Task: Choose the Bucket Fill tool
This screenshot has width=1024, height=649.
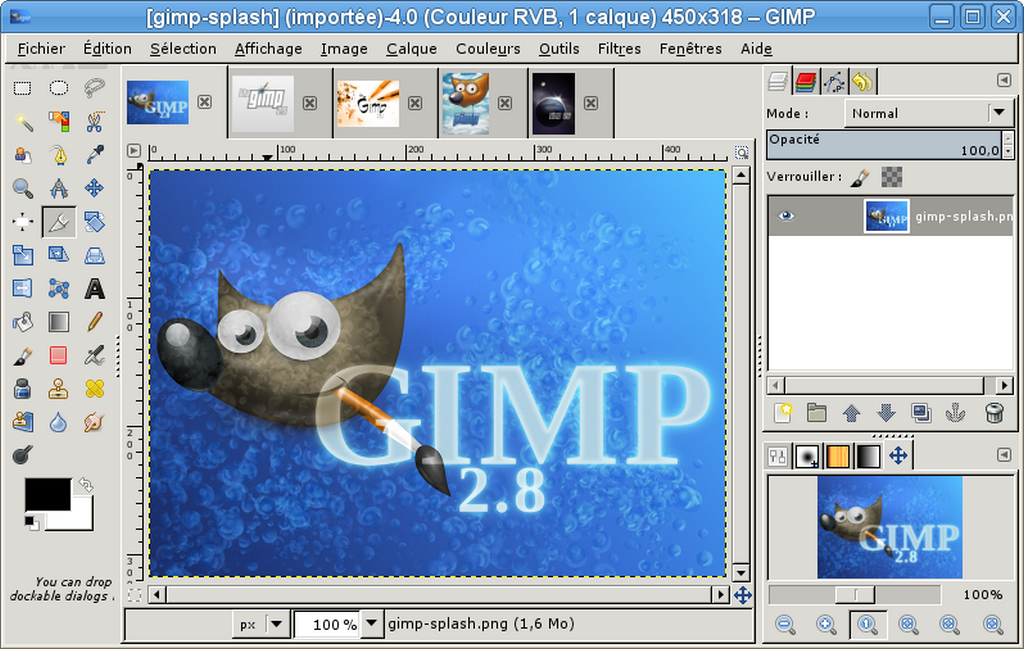Action: [22, 322]
